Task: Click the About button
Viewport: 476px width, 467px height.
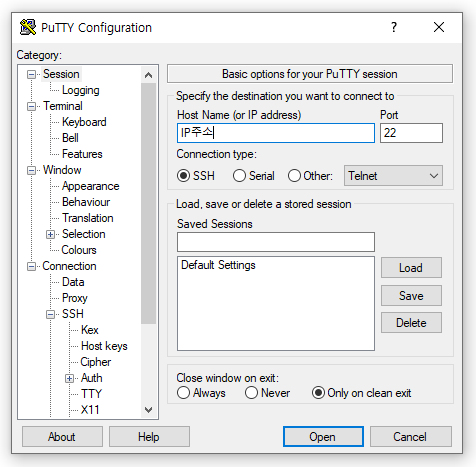Action: [x=62, y=437]
